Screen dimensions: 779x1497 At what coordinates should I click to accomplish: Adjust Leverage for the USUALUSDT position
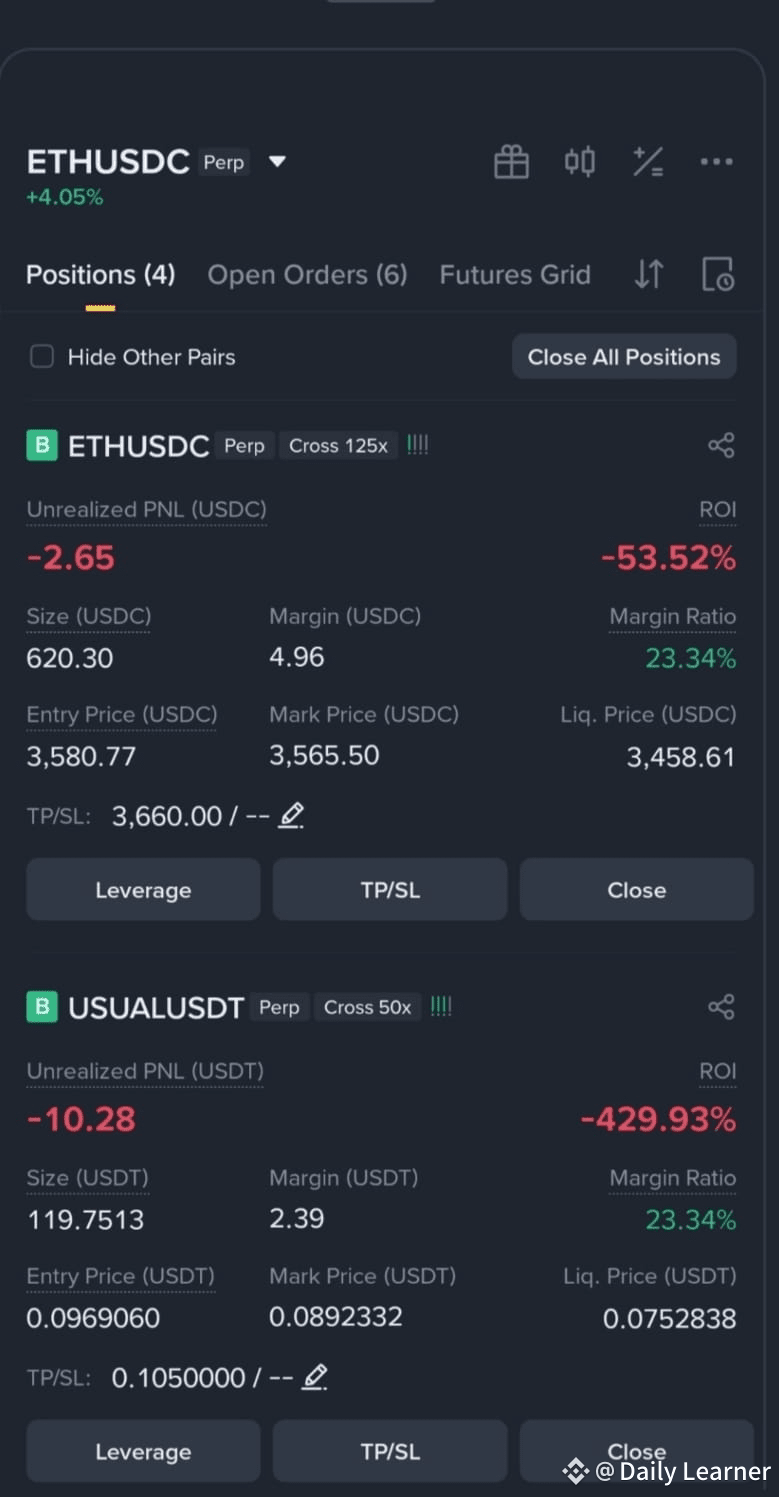point(143,1451)
